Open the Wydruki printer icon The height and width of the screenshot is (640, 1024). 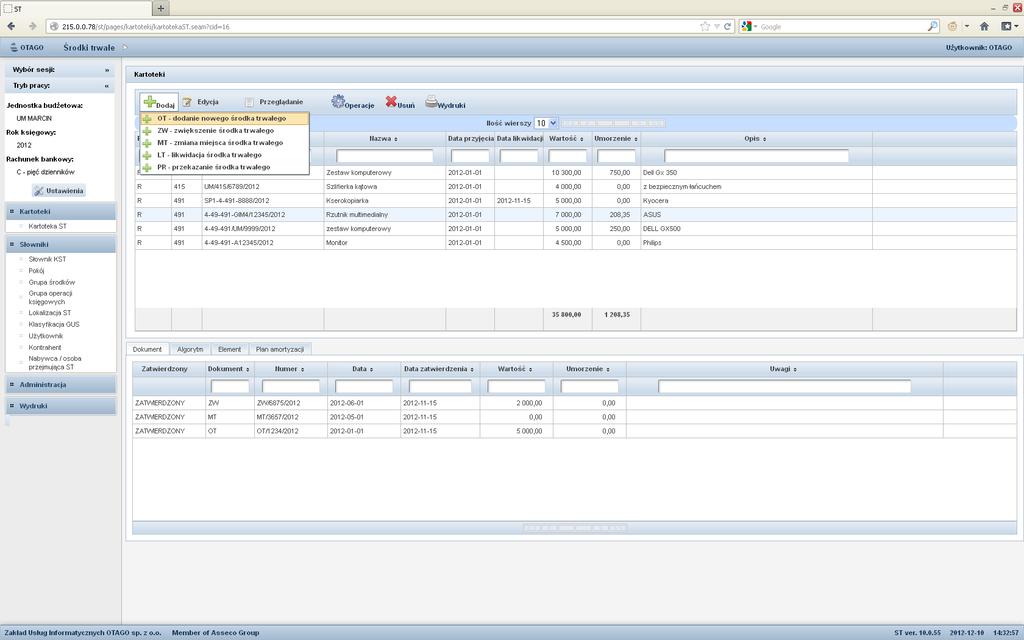431,101
